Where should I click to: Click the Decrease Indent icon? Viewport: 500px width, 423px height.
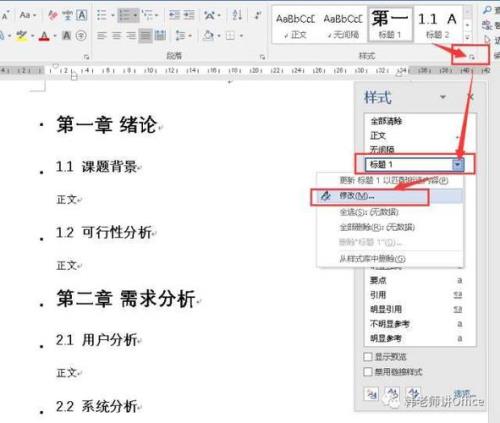[x=174, y=15]
